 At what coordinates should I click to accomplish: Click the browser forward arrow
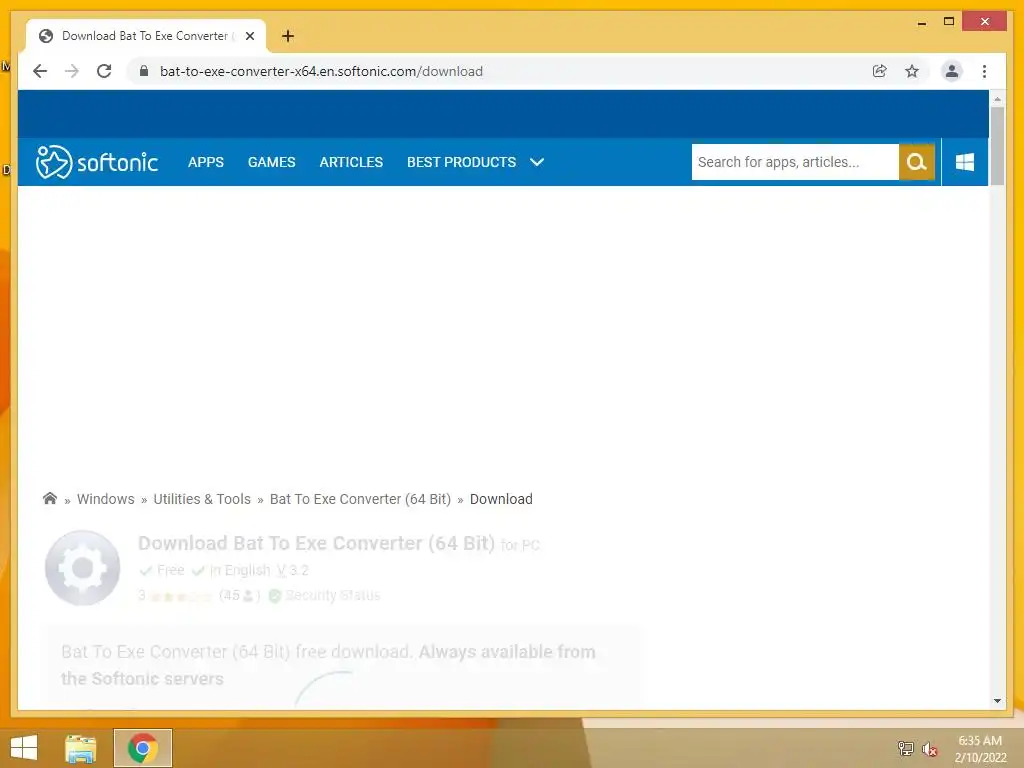(x=72, y=71)
